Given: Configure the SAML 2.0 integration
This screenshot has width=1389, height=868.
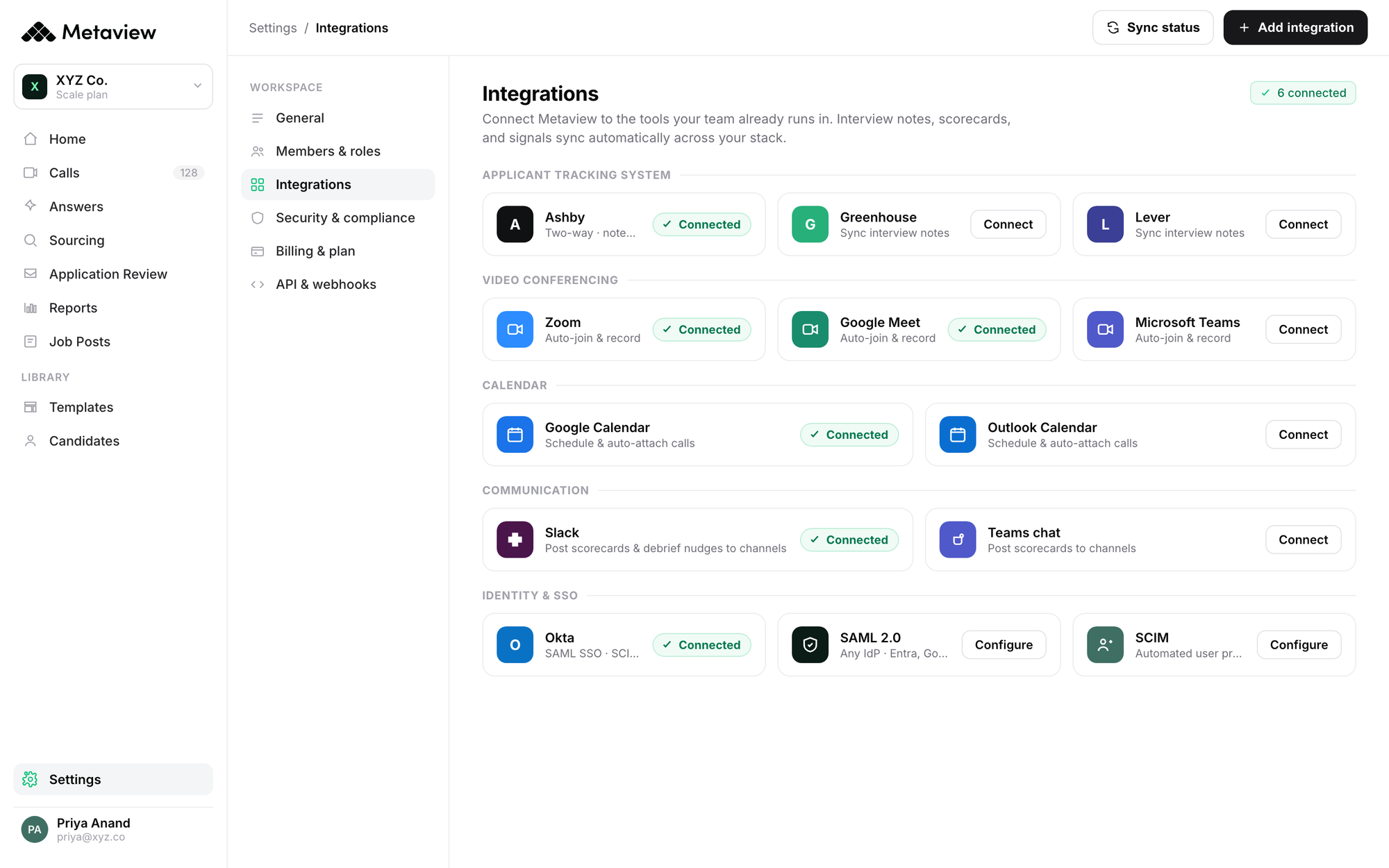Looking at the screenshot, I should 1004,644.
